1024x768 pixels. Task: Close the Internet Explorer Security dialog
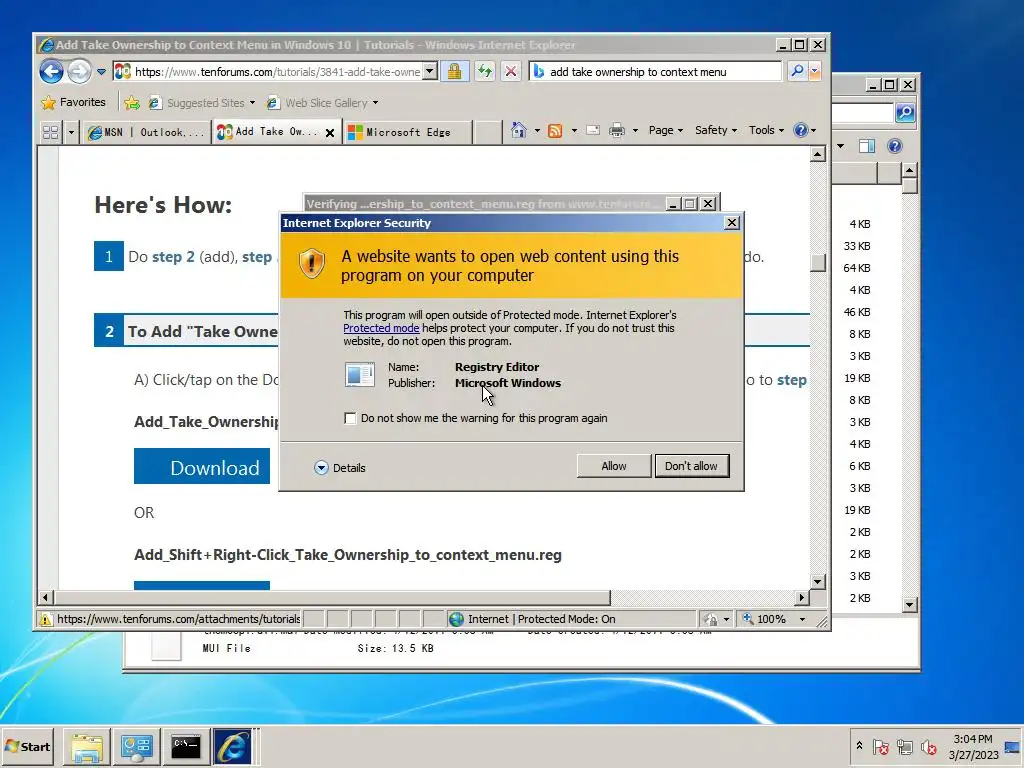coord(731,223)
